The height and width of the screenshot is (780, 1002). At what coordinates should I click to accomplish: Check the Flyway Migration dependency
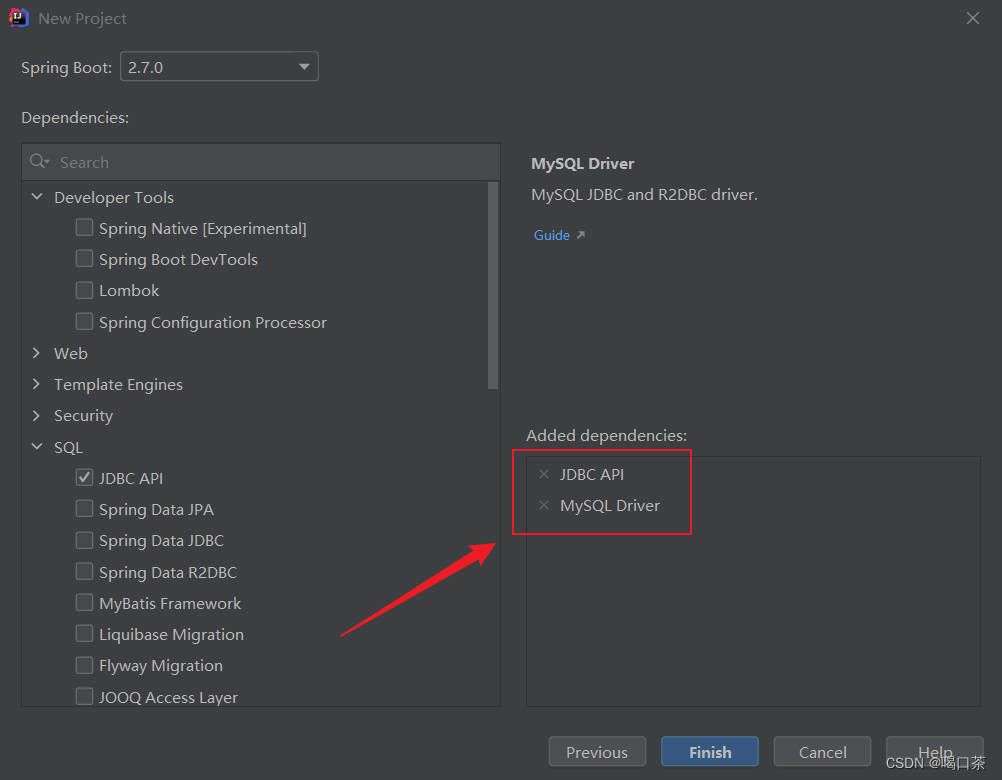click(84, 665)
